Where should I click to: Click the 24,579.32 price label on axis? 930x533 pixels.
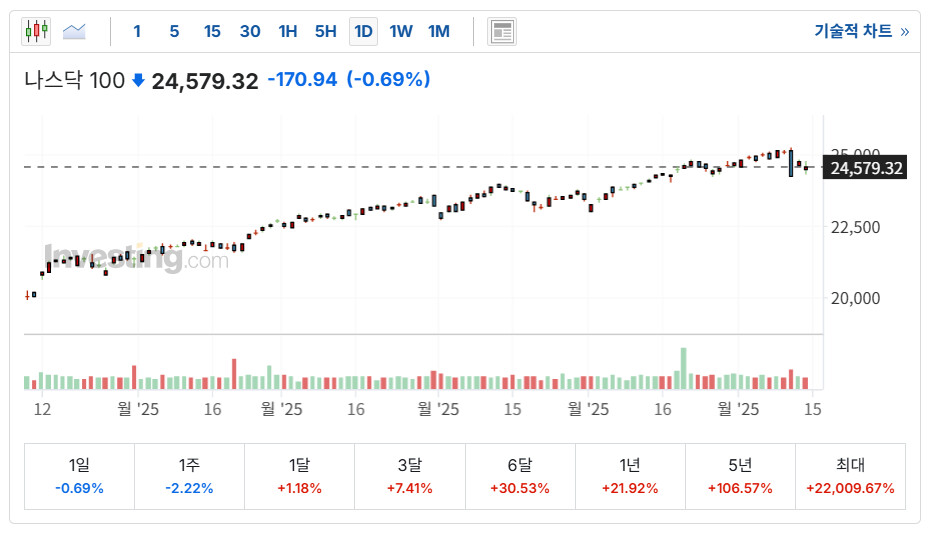coord(866,168)
